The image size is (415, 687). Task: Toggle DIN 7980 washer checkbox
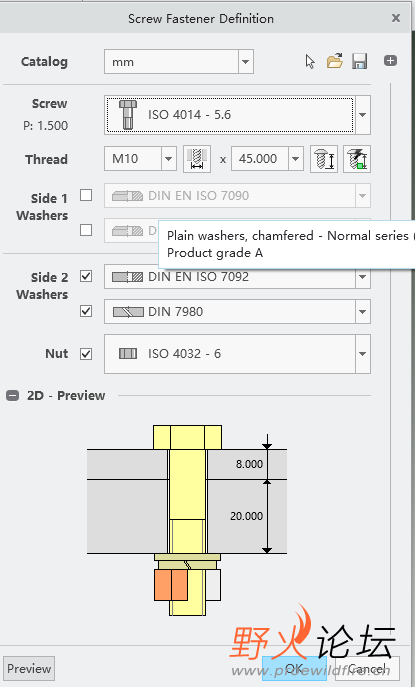coord(86,312)
